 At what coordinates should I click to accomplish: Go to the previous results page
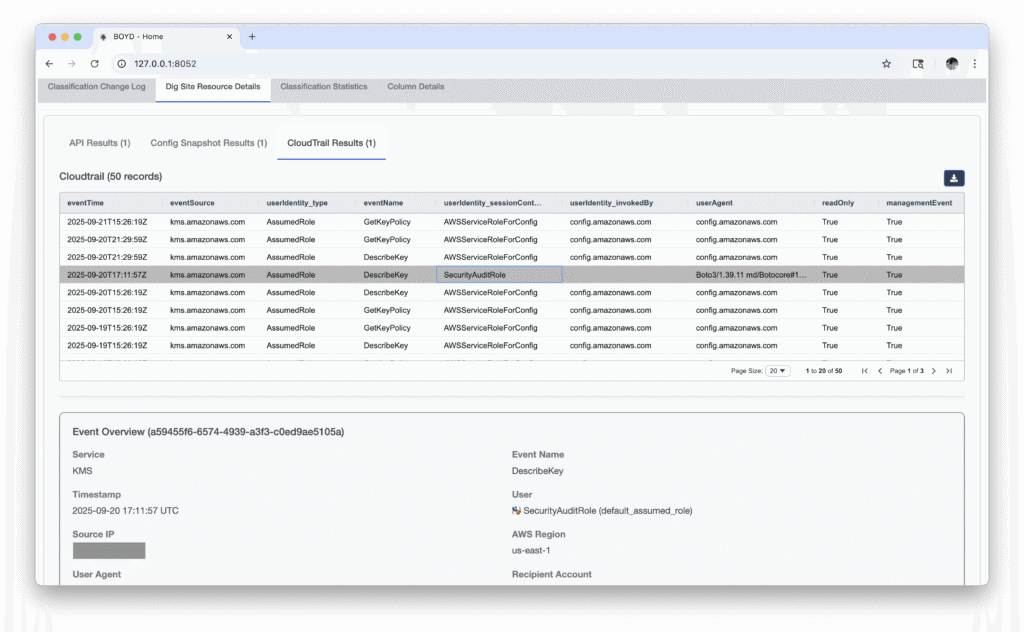(880, 371)
